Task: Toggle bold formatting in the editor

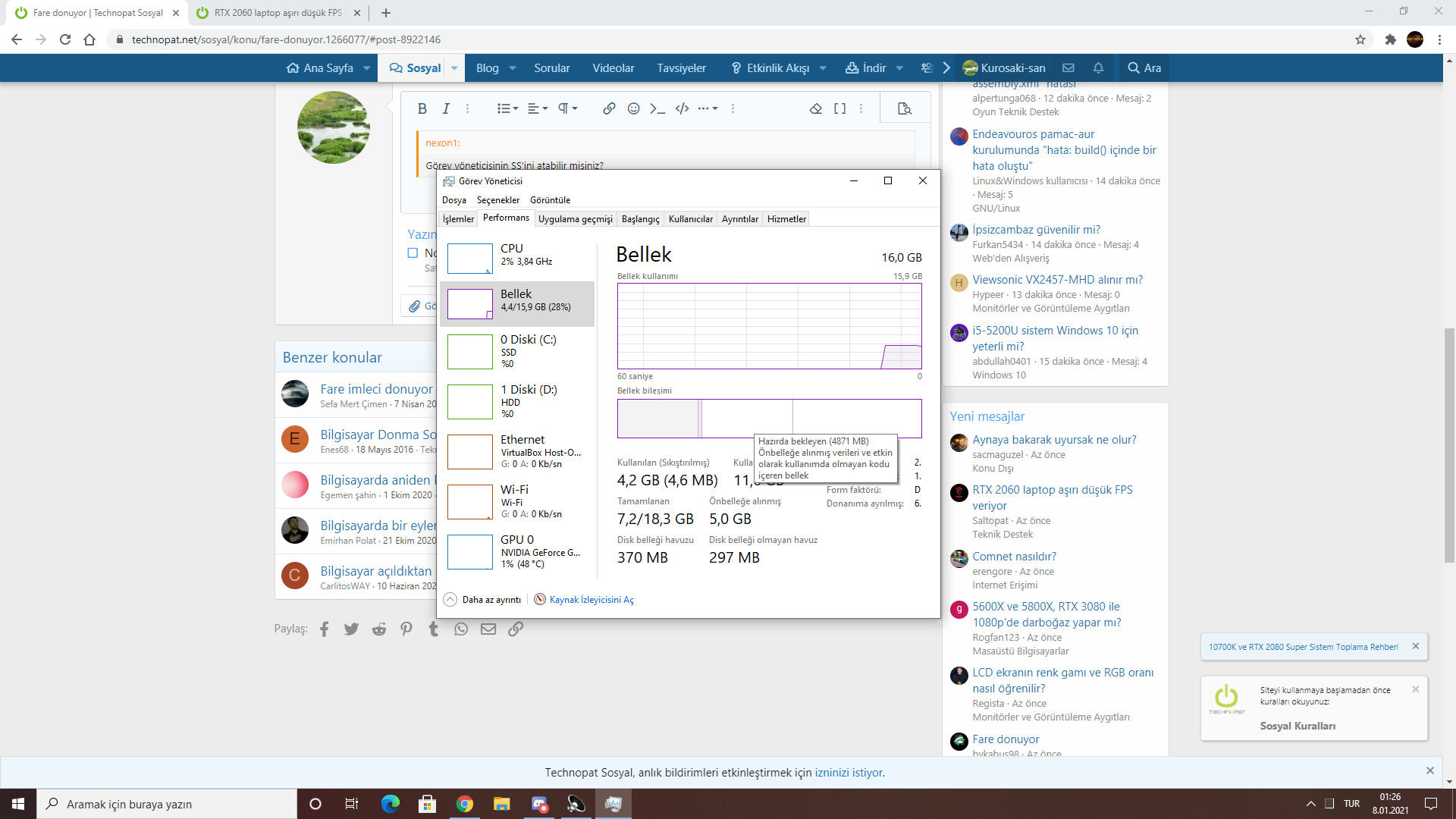Action: 422,108
